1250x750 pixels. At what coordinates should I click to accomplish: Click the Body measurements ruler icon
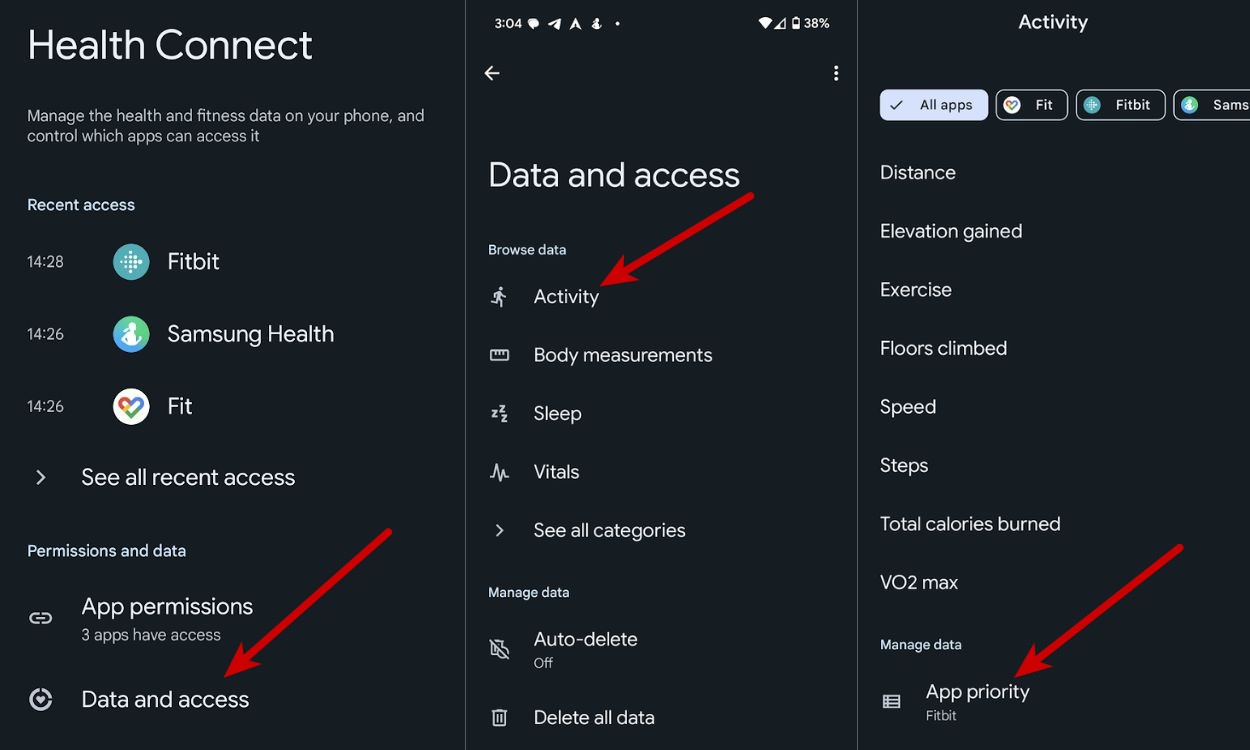(x=499, y=354)
